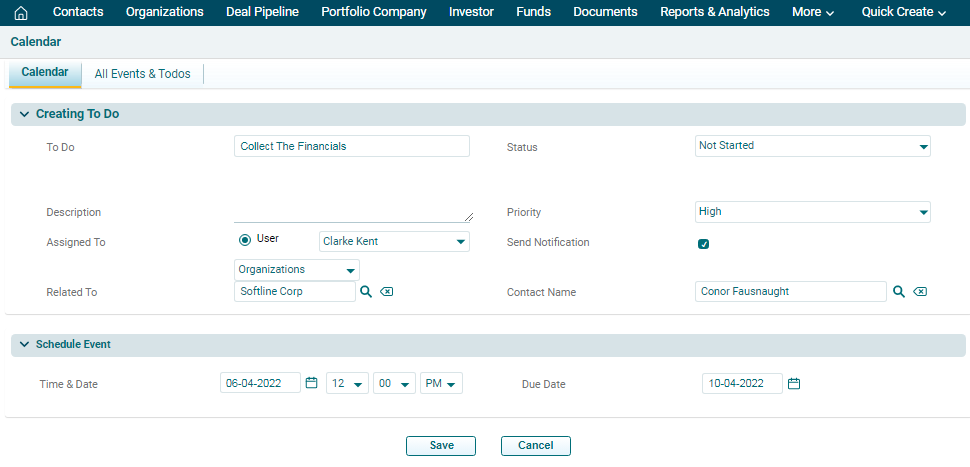Open the Priority dropdown set to High
The width and height of the screenshot is (970, 467).
(812, 212)
